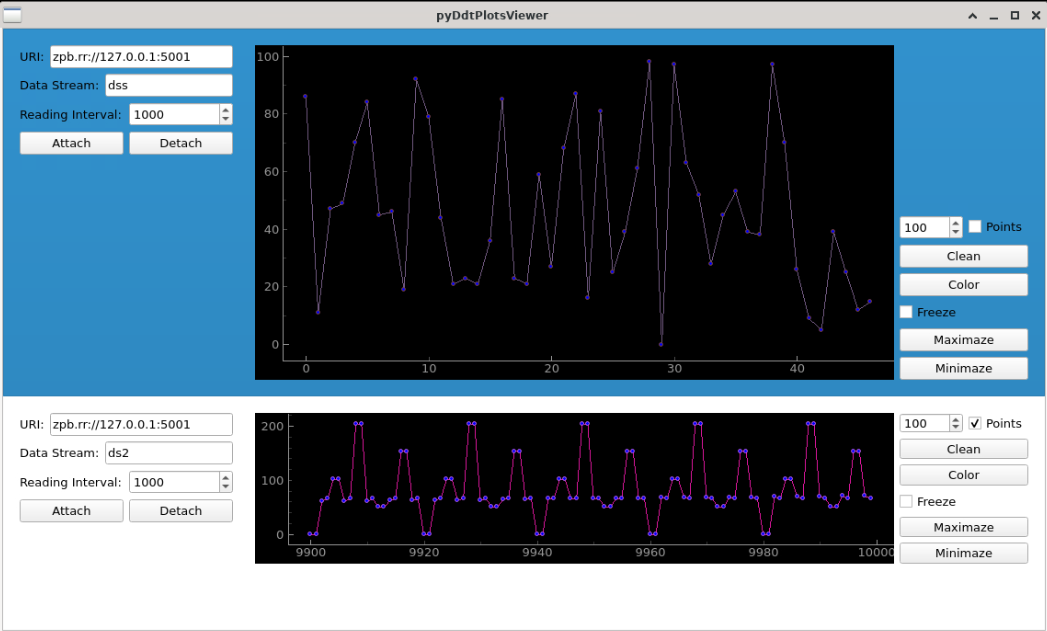Click Clean button for bottom plot
The image size is (1047, 631).
coord(964,449)
